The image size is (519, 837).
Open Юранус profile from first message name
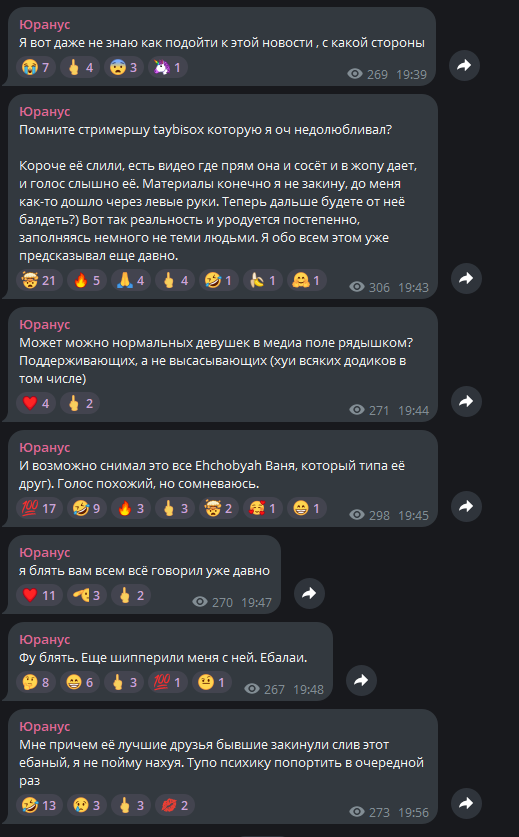pyautogui.click(x=45, y=25)
